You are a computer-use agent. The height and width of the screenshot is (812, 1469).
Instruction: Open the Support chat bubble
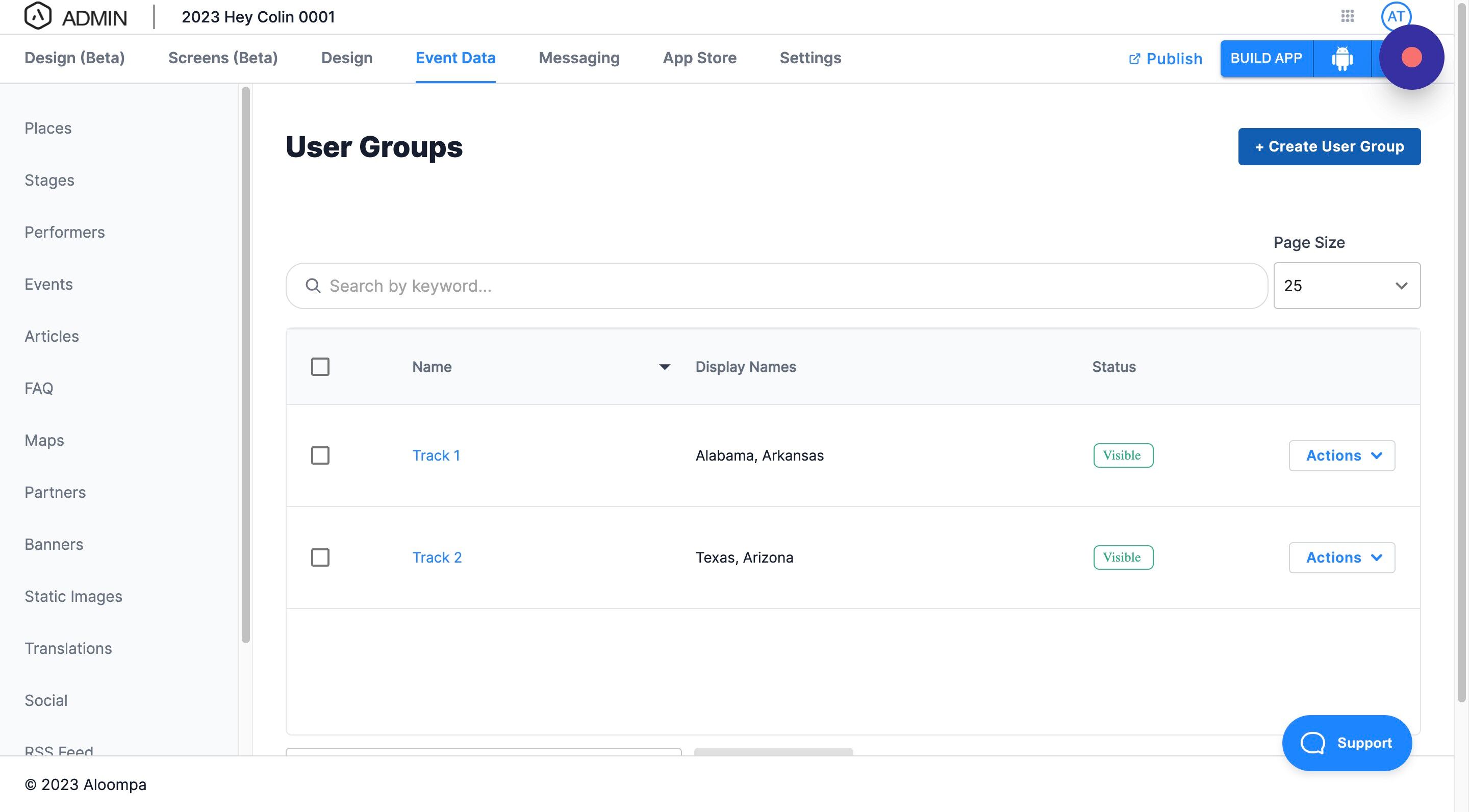point(1347,743)
